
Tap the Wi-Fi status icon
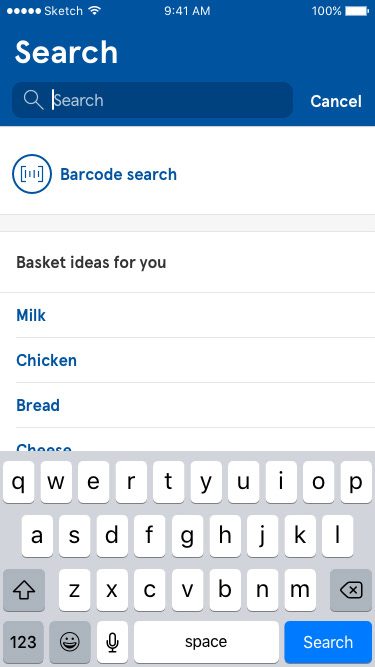pos(95,11)
